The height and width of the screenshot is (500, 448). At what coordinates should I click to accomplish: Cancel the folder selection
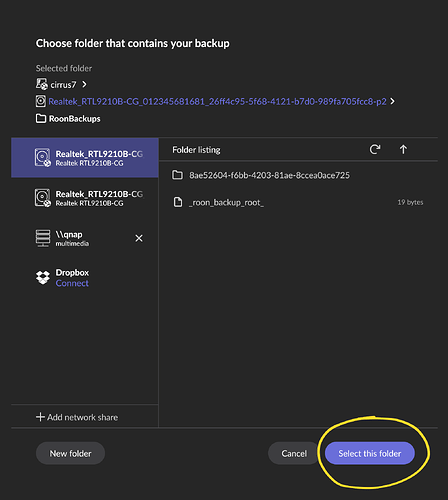294,453
